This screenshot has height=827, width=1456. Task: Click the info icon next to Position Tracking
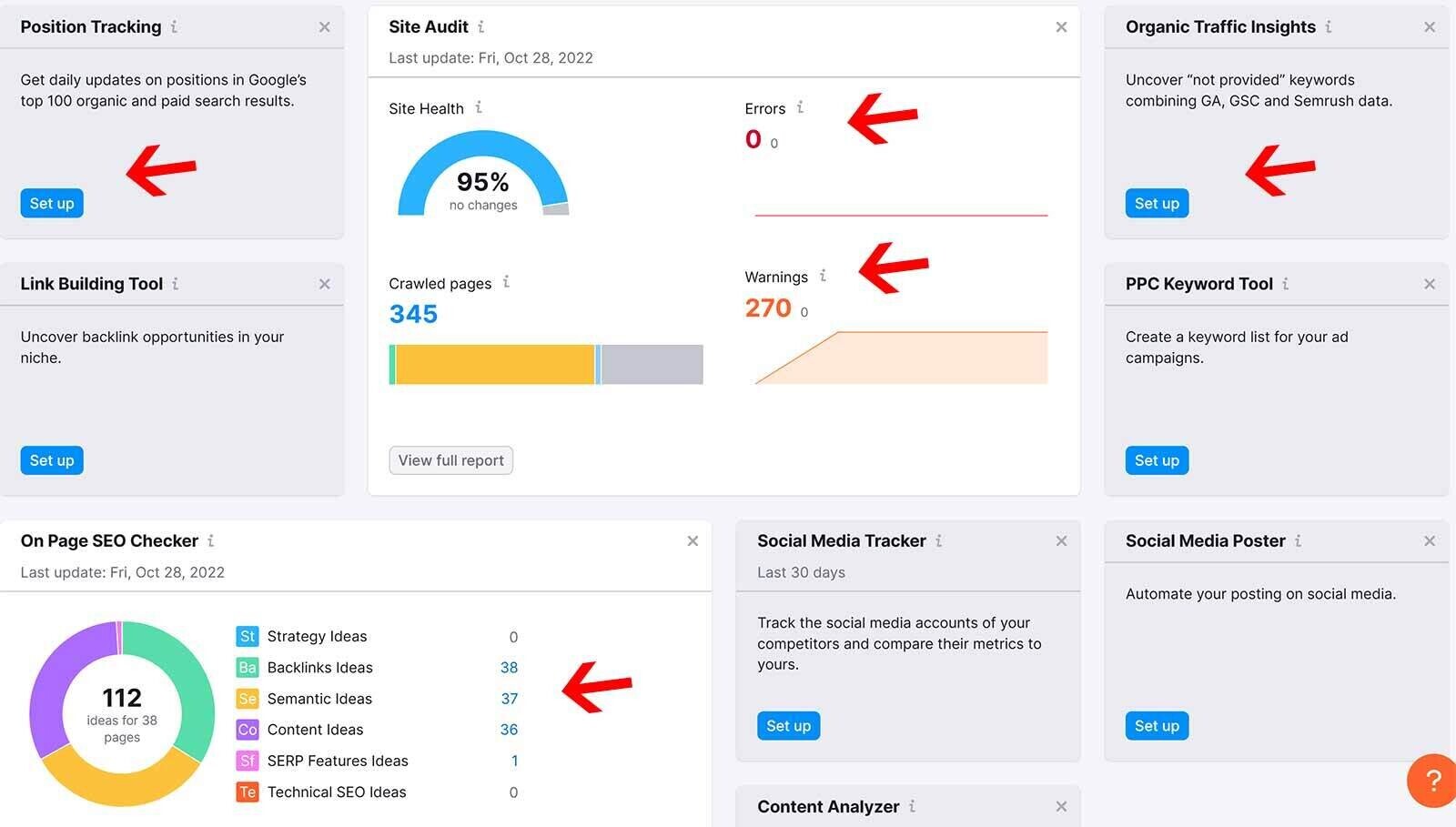tap(174, 27)
